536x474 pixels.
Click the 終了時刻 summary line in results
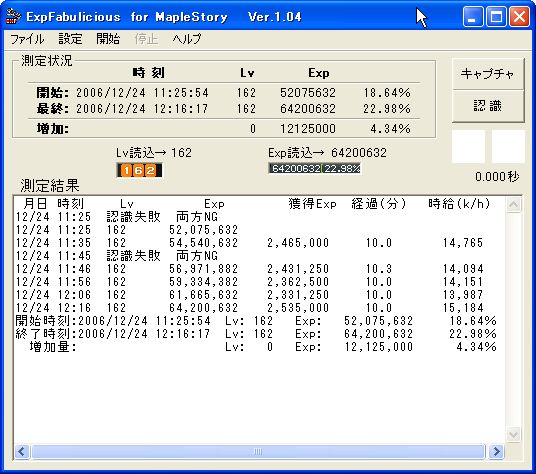point(256,334)
